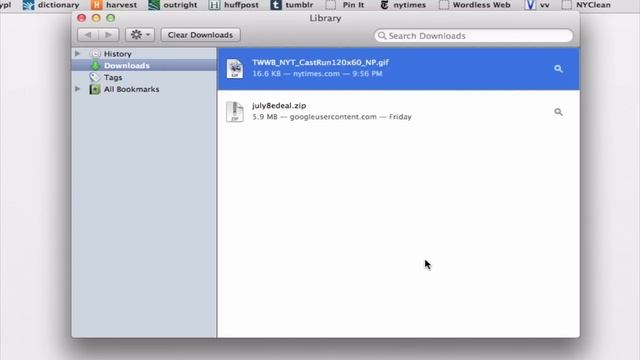Viewport: 640px width, 360px height.
Task: Select Downloads in the Library sidebar
Action: [x=127, y=66]
